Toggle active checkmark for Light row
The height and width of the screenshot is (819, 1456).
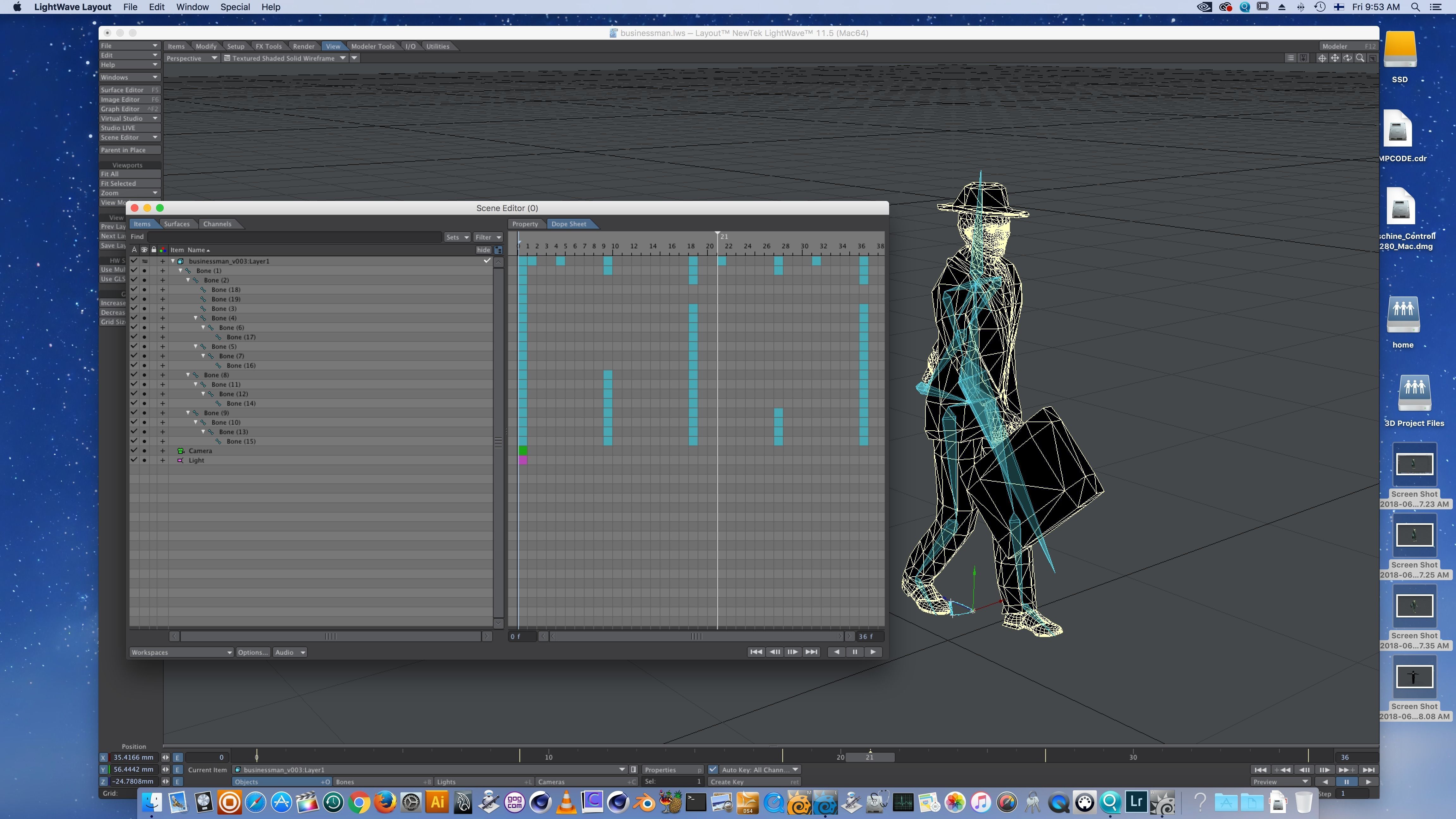click(x=134, y=460)
